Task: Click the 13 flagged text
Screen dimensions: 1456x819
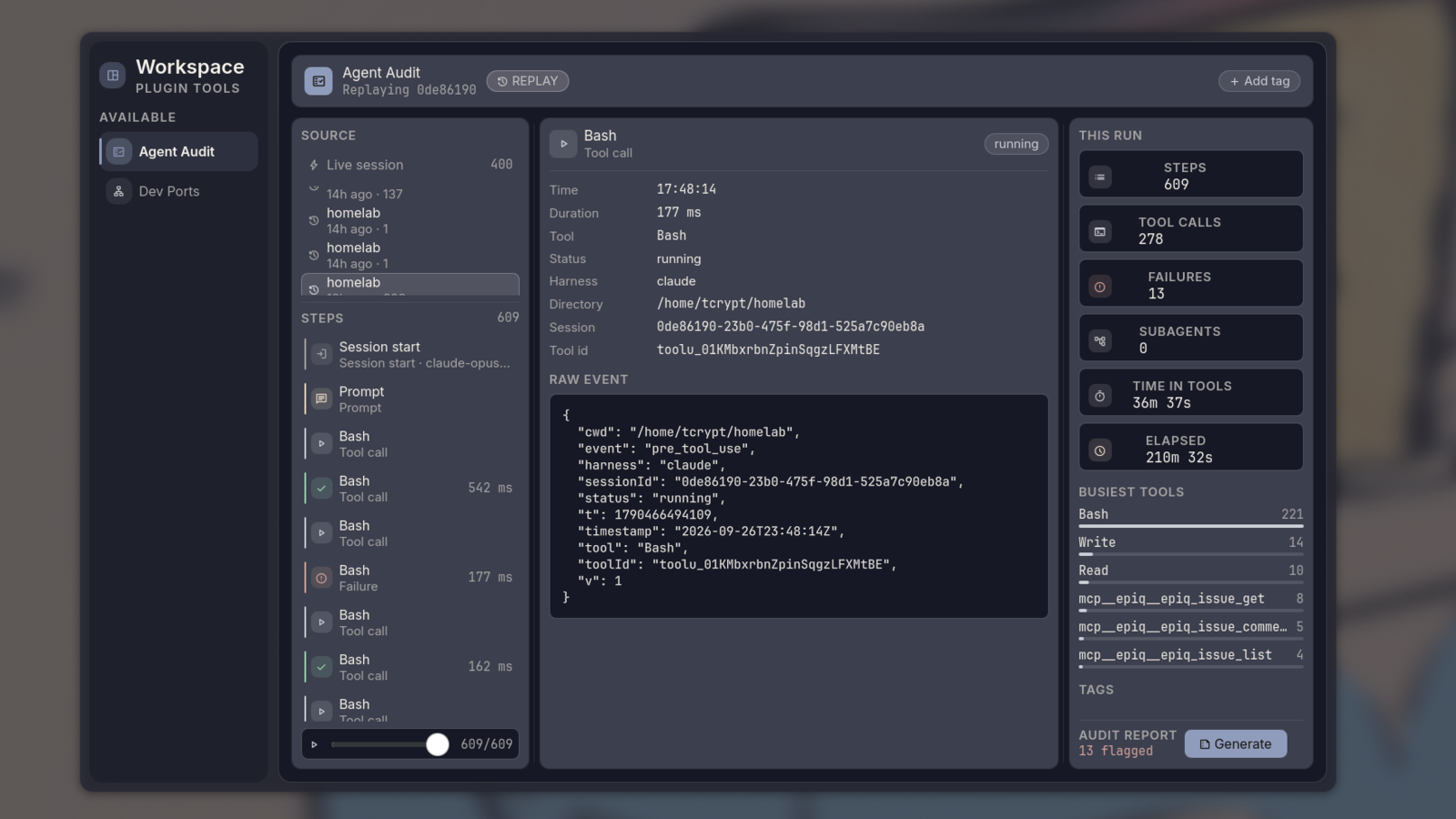Action: [x=1116, y=752]
